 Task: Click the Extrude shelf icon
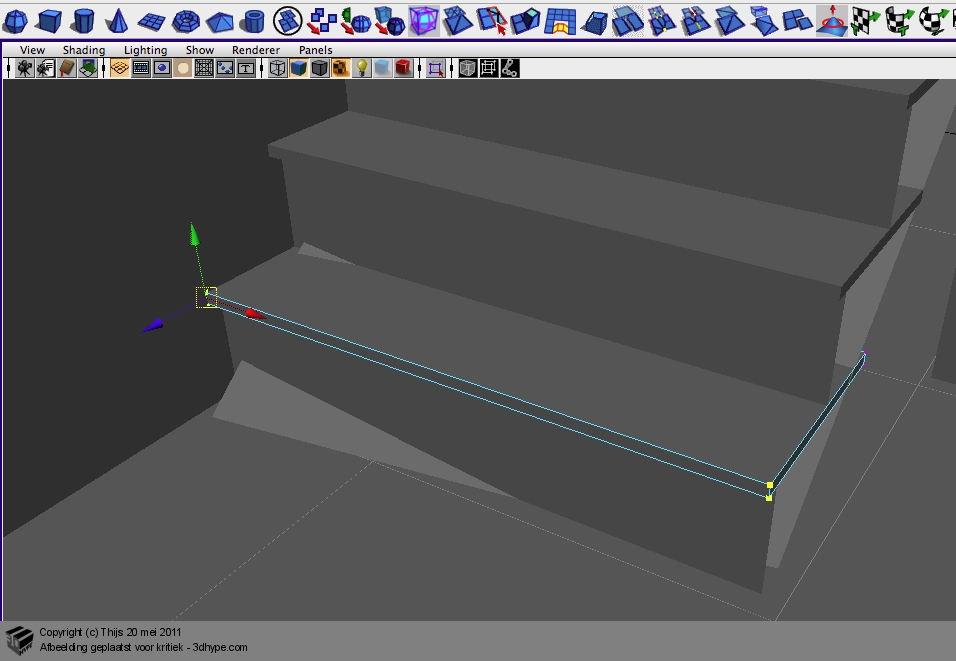[526, 21]
